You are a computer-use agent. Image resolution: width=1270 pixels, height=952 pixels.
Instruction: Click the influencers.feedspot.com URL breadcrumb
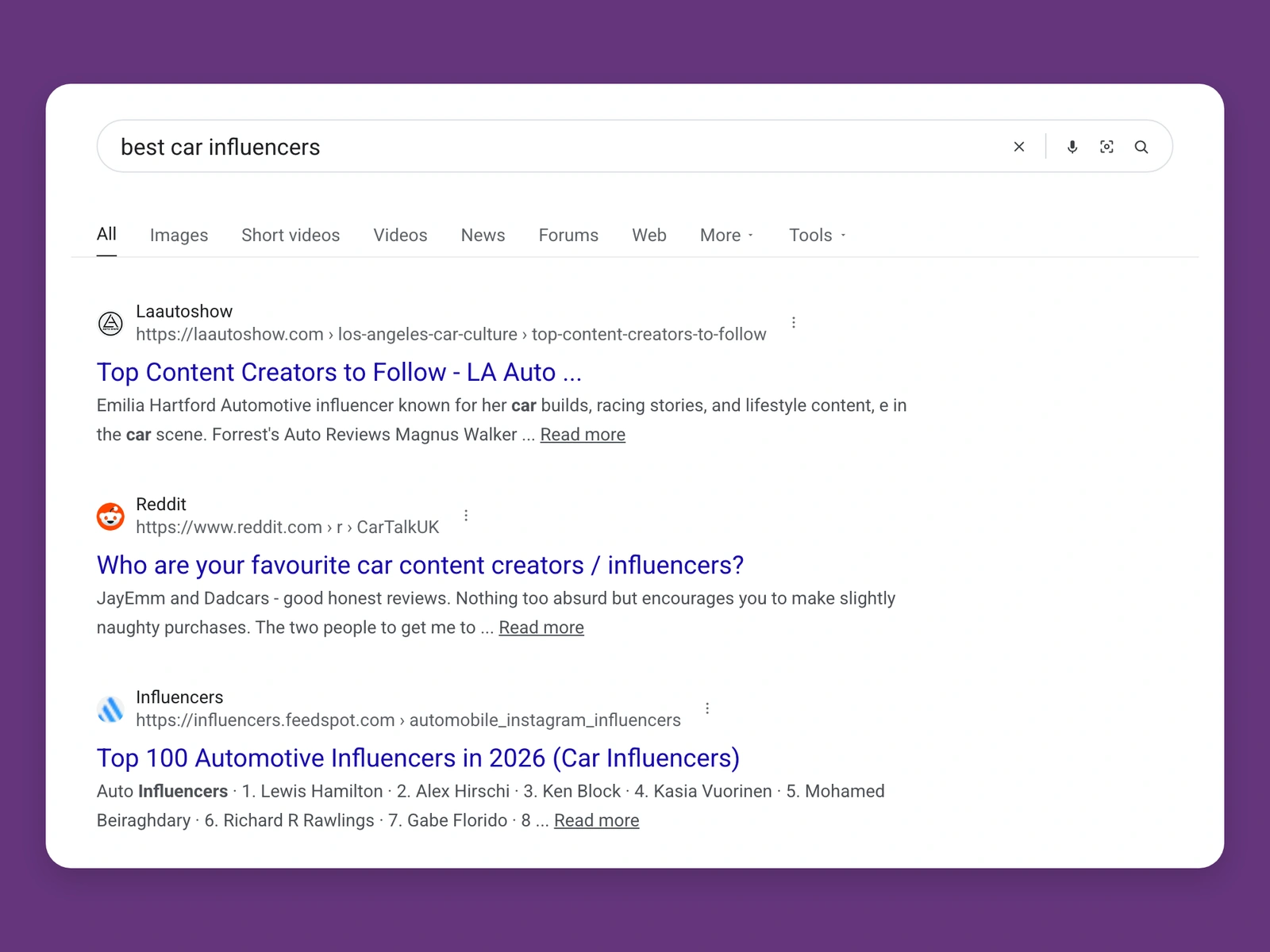tap(408, 720)
